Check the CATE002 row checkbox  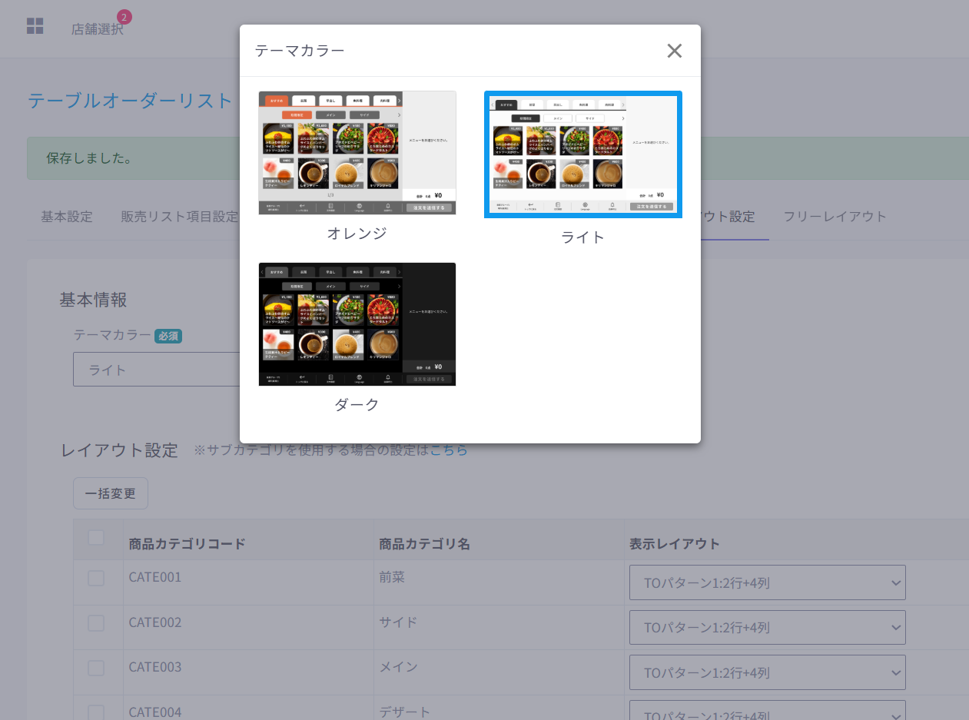(x=96, y=623)
